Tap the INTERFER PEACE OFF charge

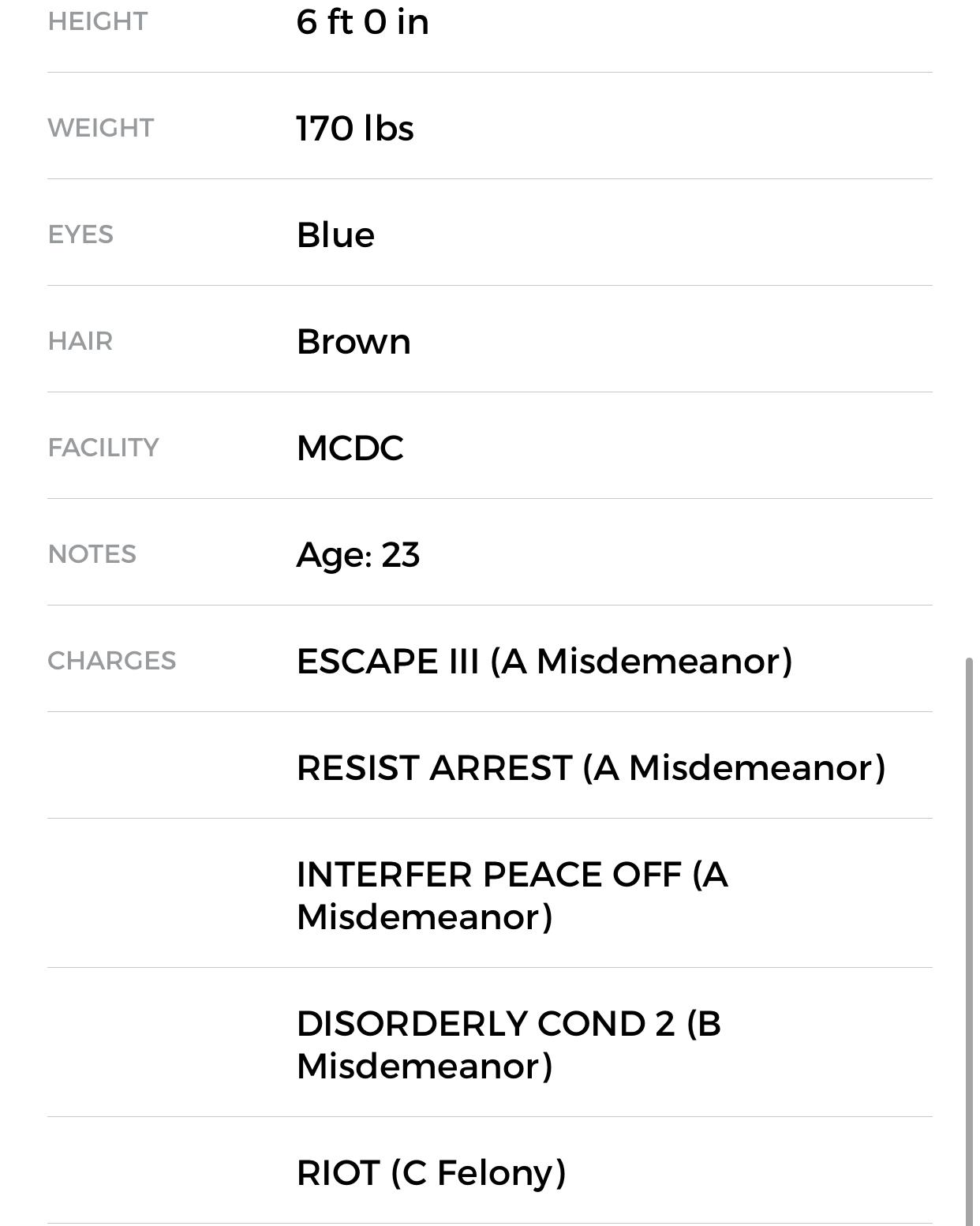click(511, 895)
